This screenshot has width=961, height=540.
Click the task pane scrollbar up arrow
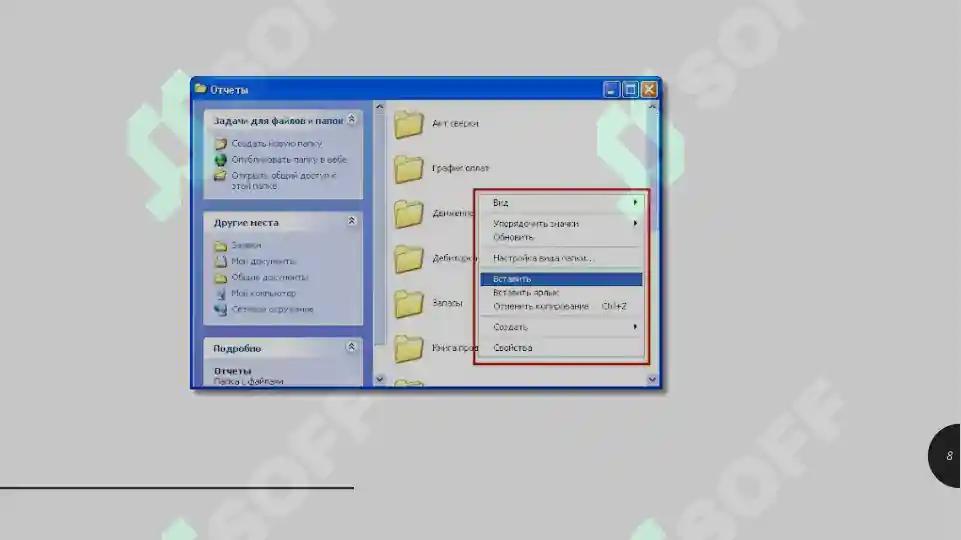(379, 107)
